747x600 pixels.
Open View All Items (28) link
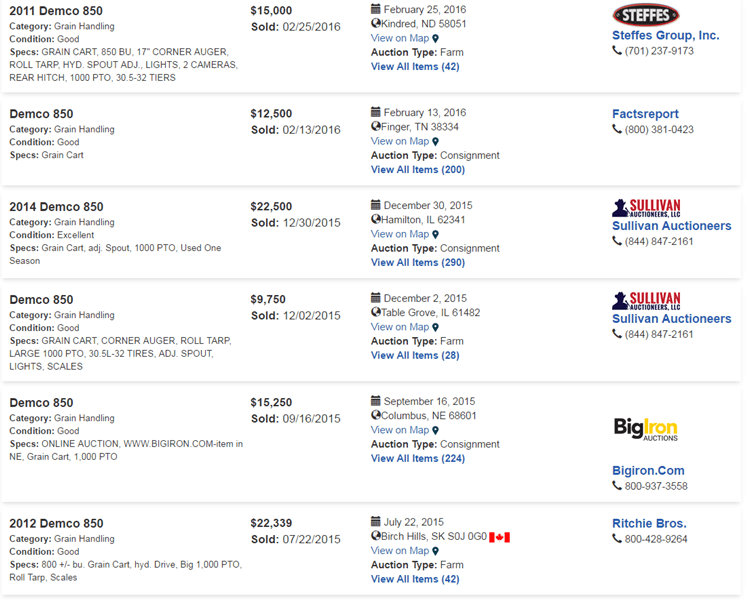pos(415,355)
